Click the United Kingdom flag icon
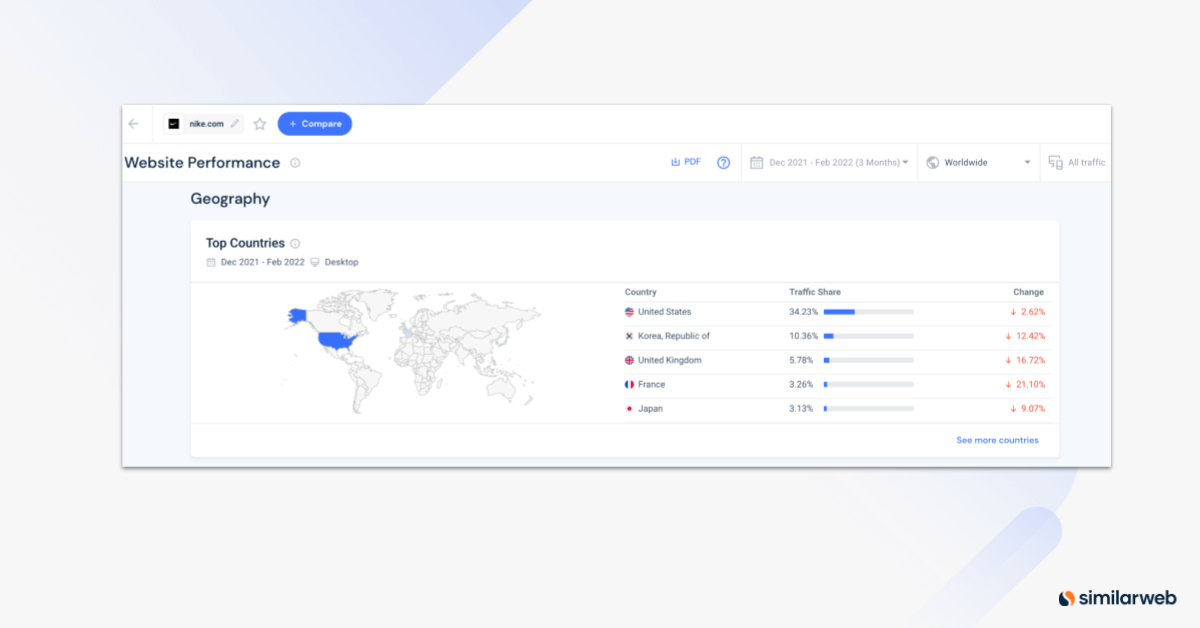 (629, 360)
